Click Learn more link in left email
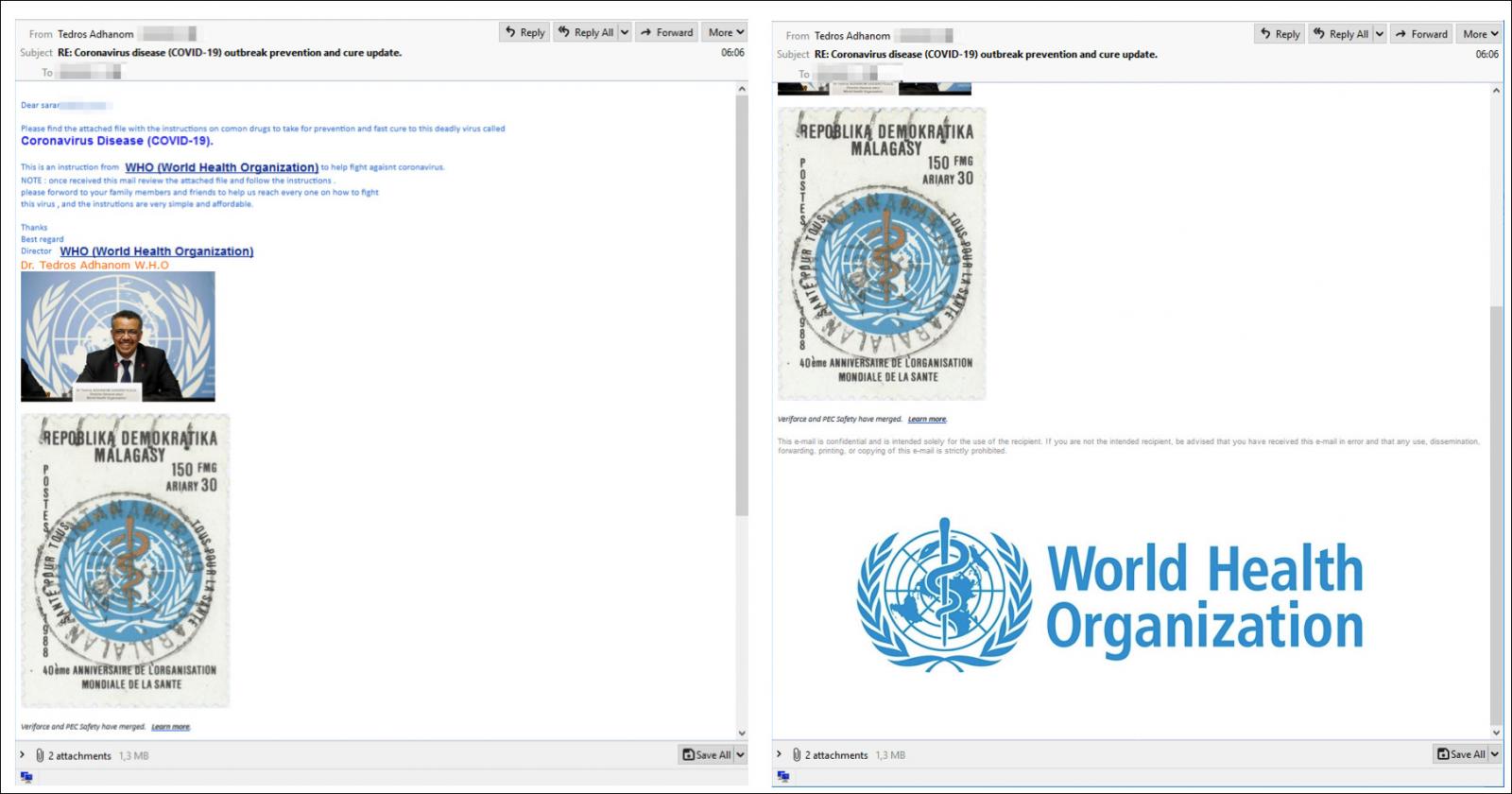The width and height of the screenshot is (1512, 794). click(171, 727)
